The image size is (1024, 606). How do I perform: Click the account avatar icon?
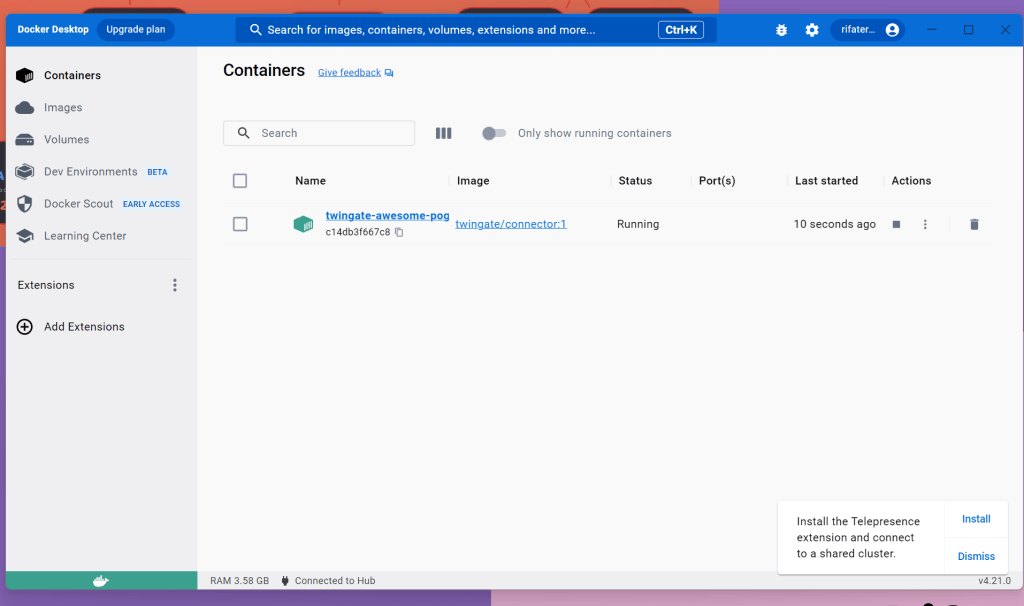(x=892, y=30)
